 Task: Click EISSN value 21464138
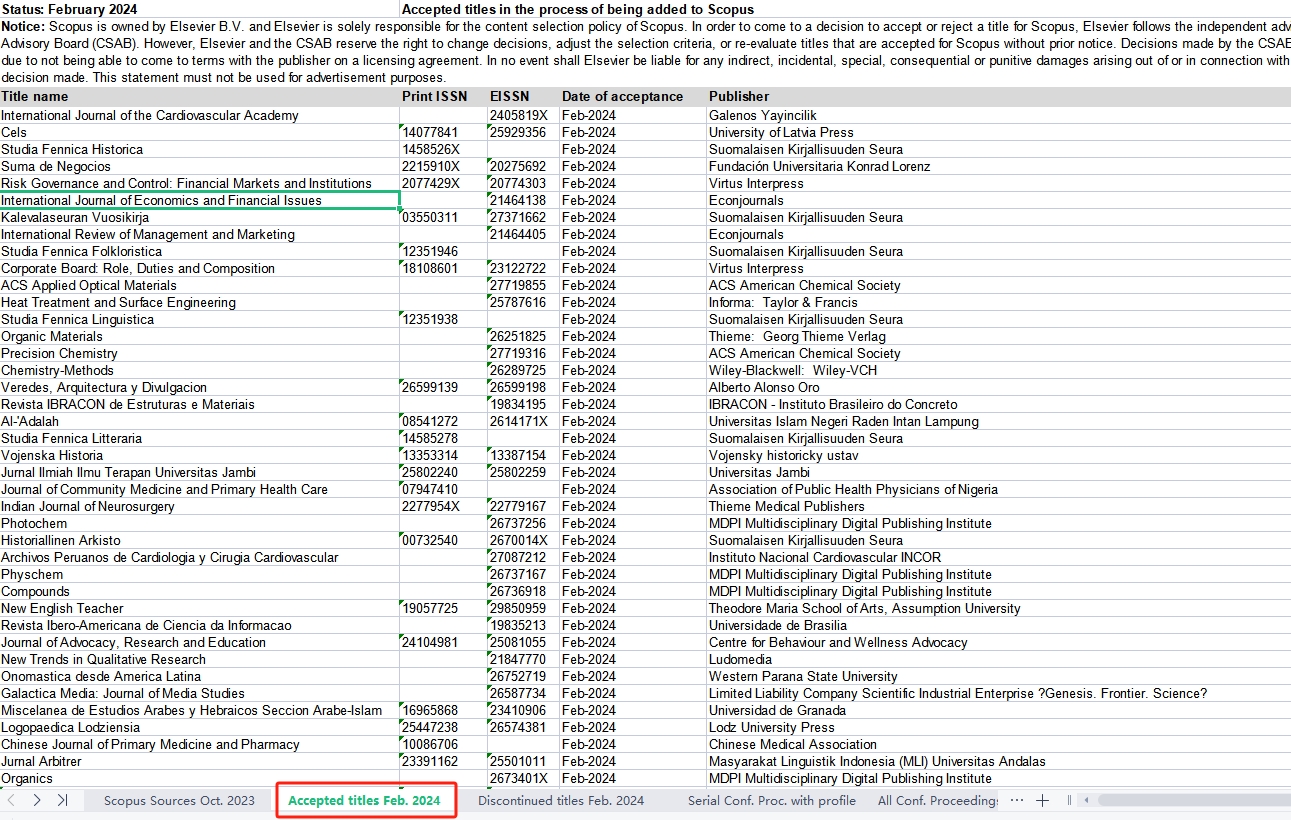pos(524,200)
